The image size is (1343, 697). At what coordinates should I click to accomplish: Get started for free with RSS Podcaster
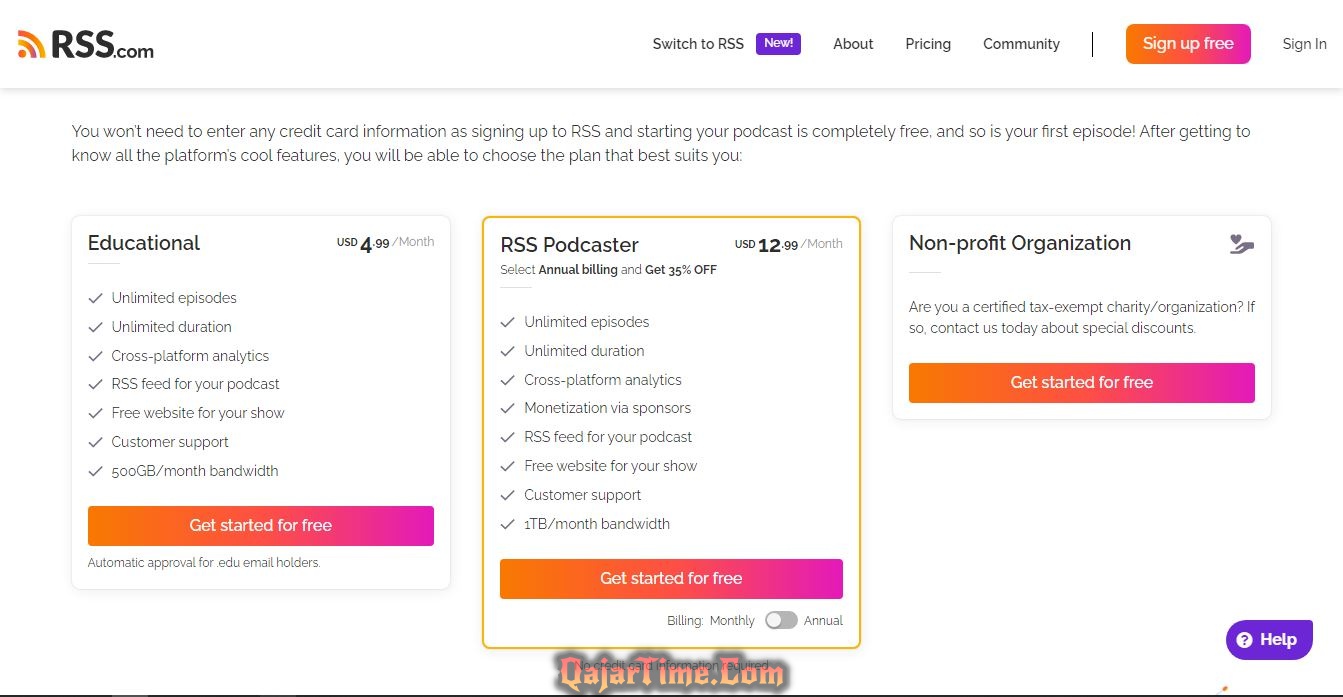tap(671, 579)
